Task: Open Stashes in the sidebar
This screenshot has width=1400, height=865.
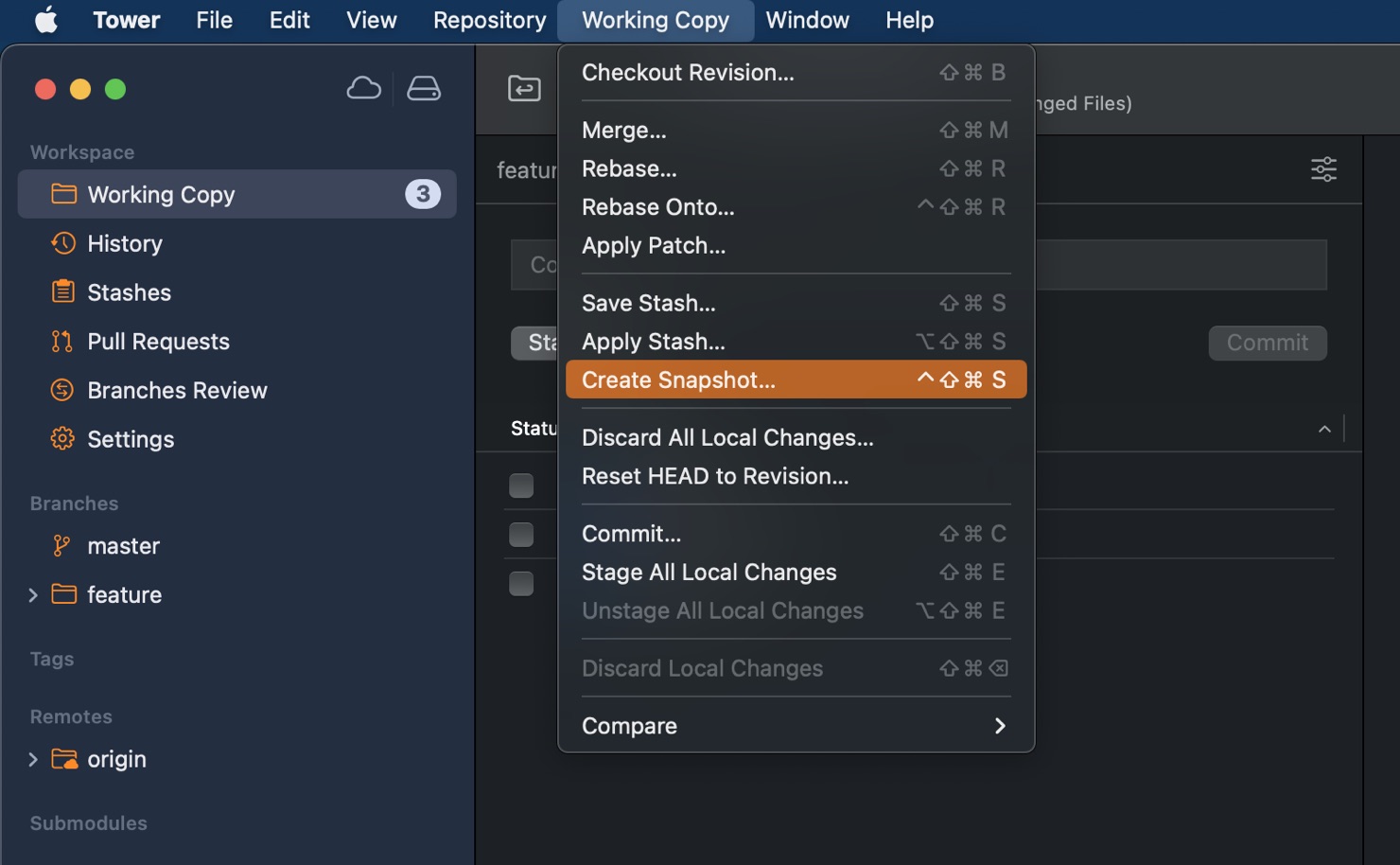Action: coord(129,293)
